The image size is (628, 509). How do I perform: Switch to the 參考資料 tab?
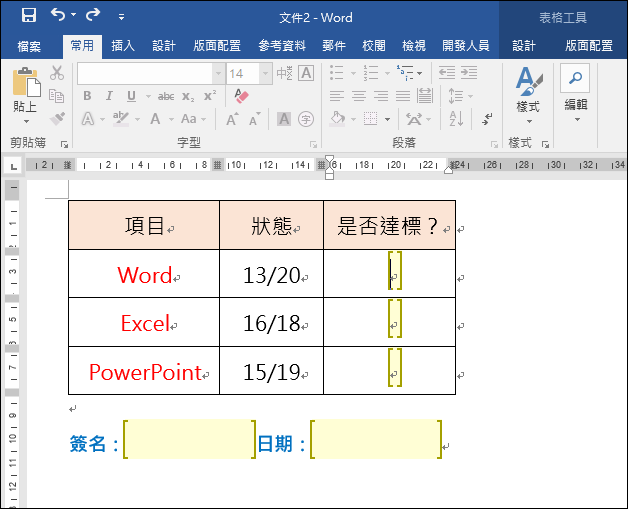pyautogui.click(x=282, y=46)
